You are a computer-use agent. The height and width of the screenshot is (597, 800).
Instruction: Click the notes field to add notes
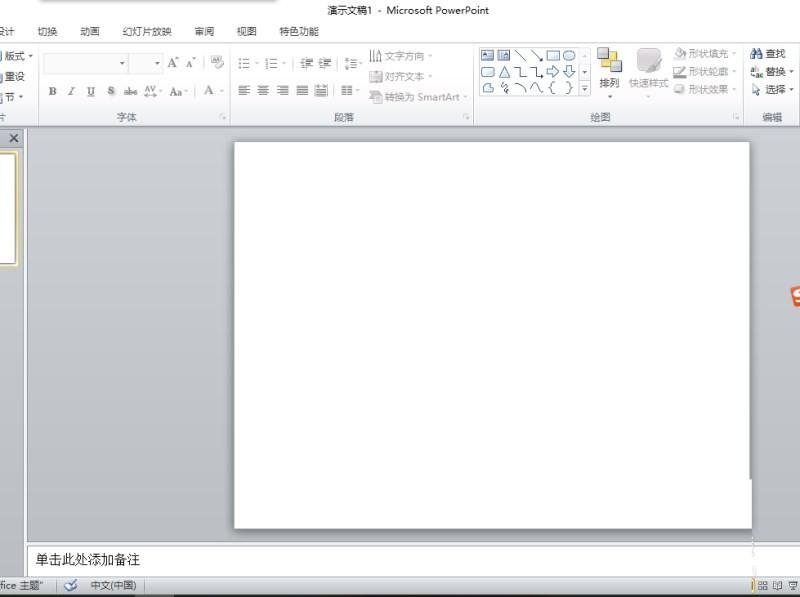click(x=400, y=560)
